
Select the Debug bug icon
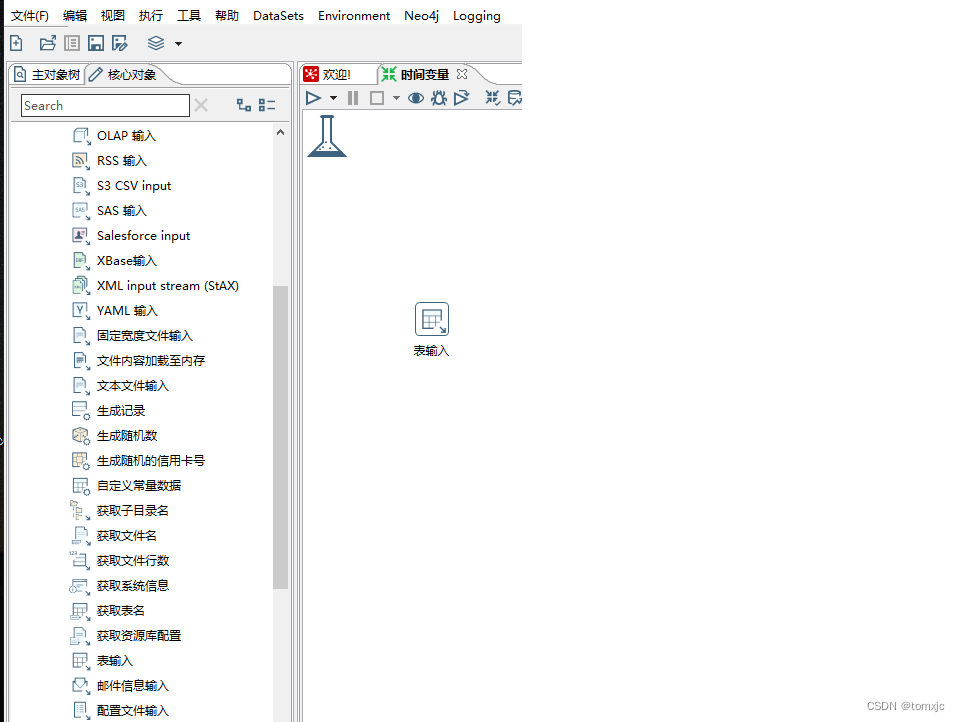click(437, 97)
